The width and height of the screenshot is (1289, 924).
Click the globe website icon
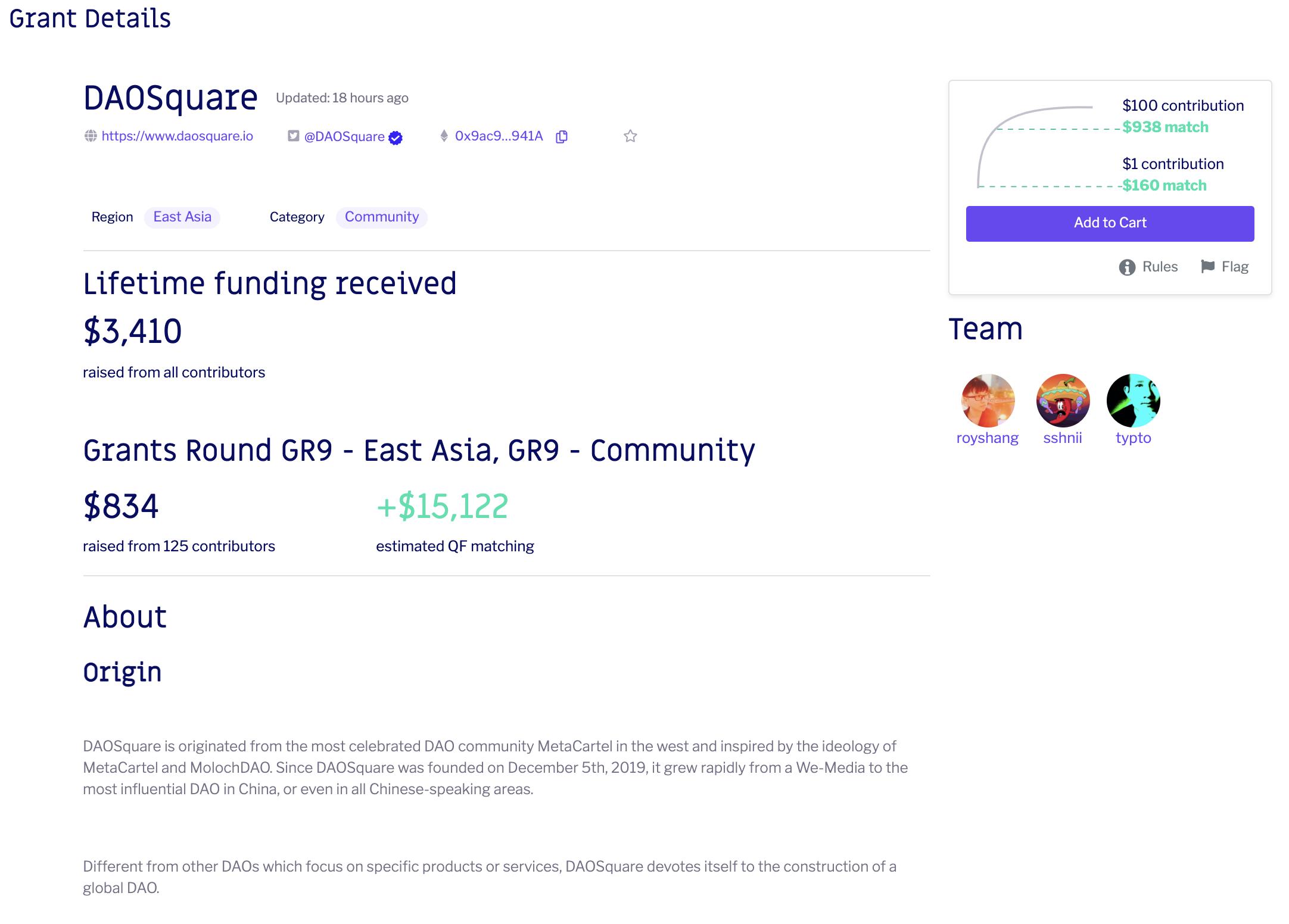91,136
